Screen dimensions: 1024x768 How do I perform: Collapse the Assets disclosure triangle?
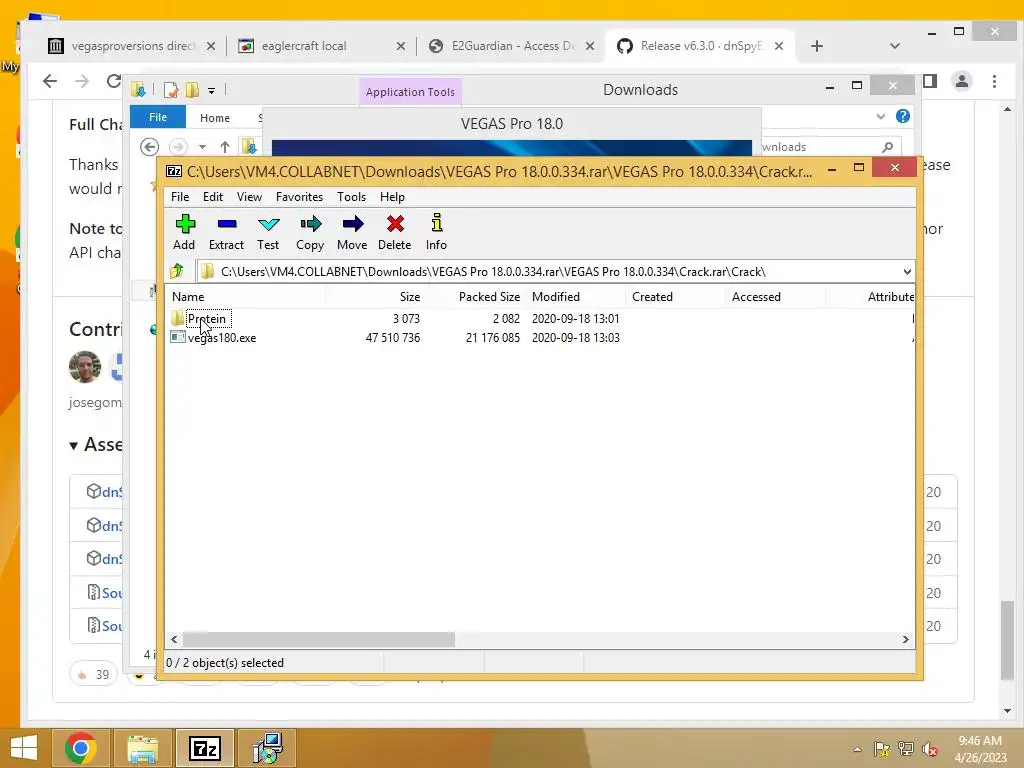click(x=74, y=445)
